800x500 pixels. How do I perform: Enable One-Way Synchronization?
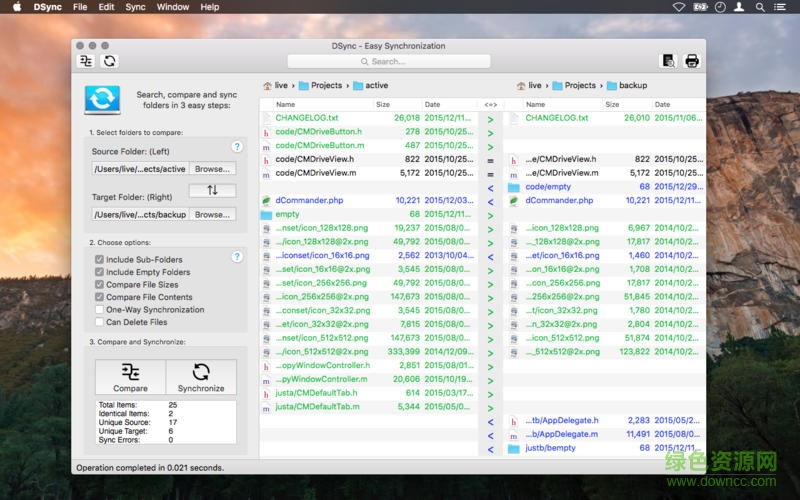click(99, 310)
